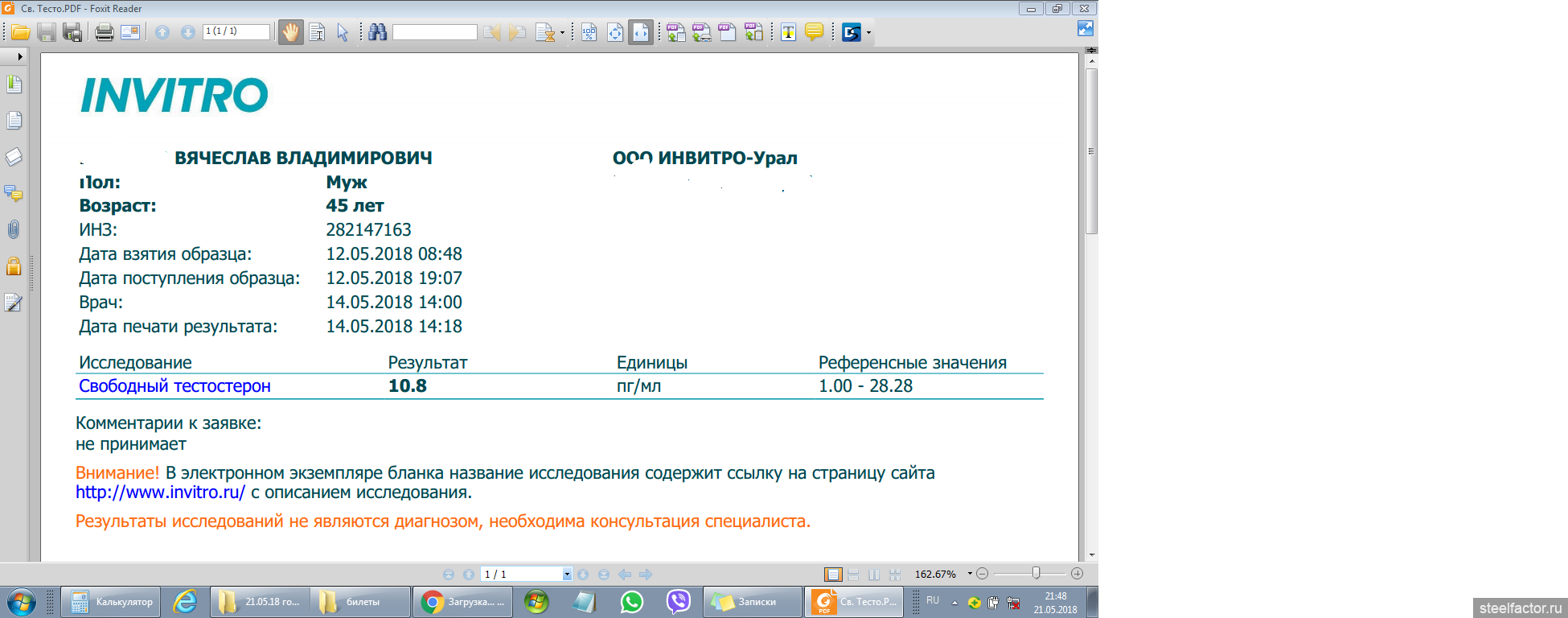Click the email document icon

tap(130, 32)
